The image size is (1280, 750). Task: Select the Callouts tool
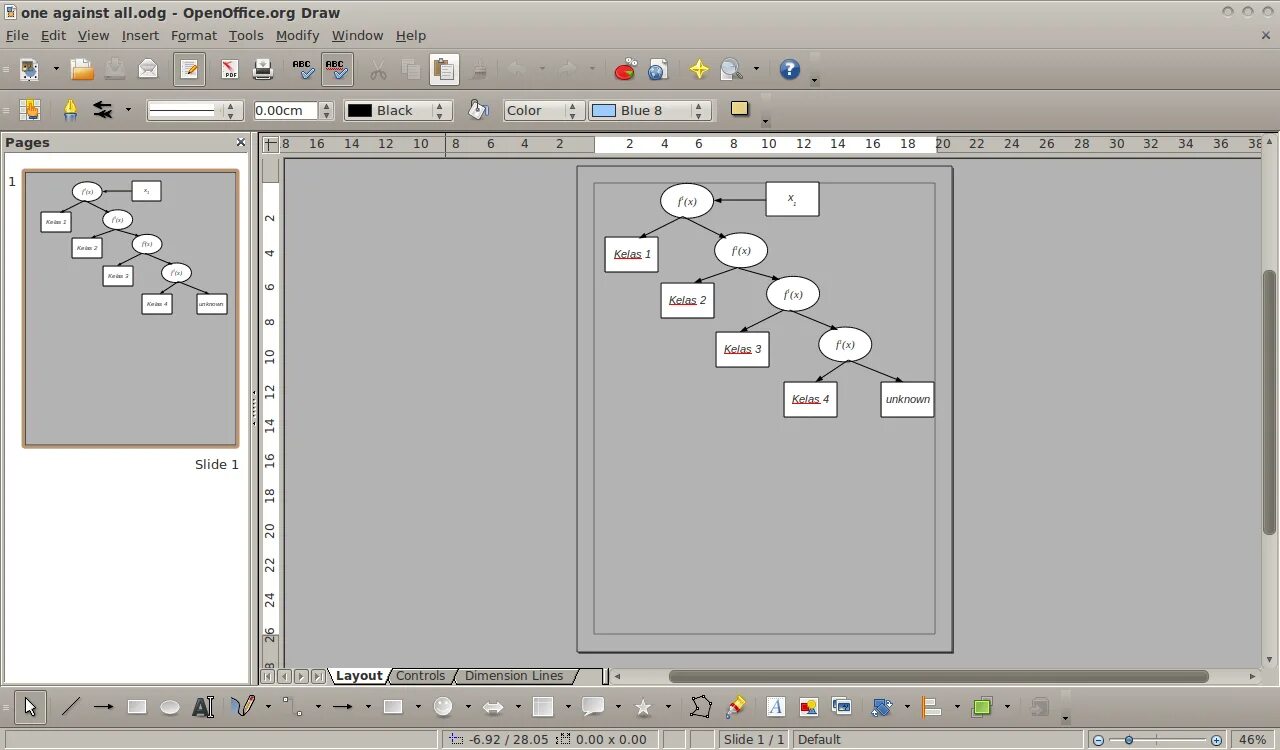(x=593, y=707)
